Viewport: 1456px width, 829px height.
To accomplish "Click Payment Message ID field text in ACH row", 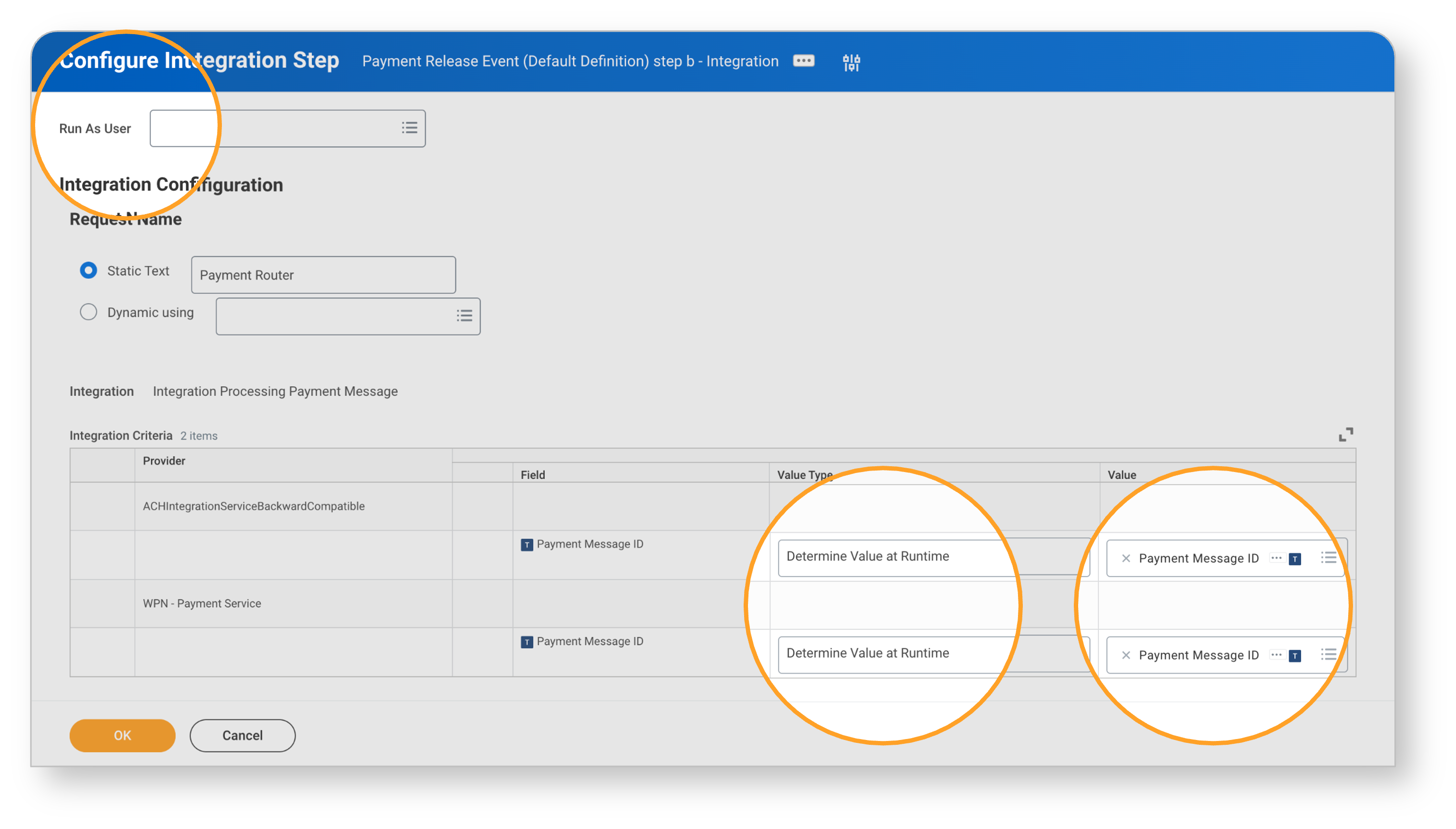I will (590, 544).
